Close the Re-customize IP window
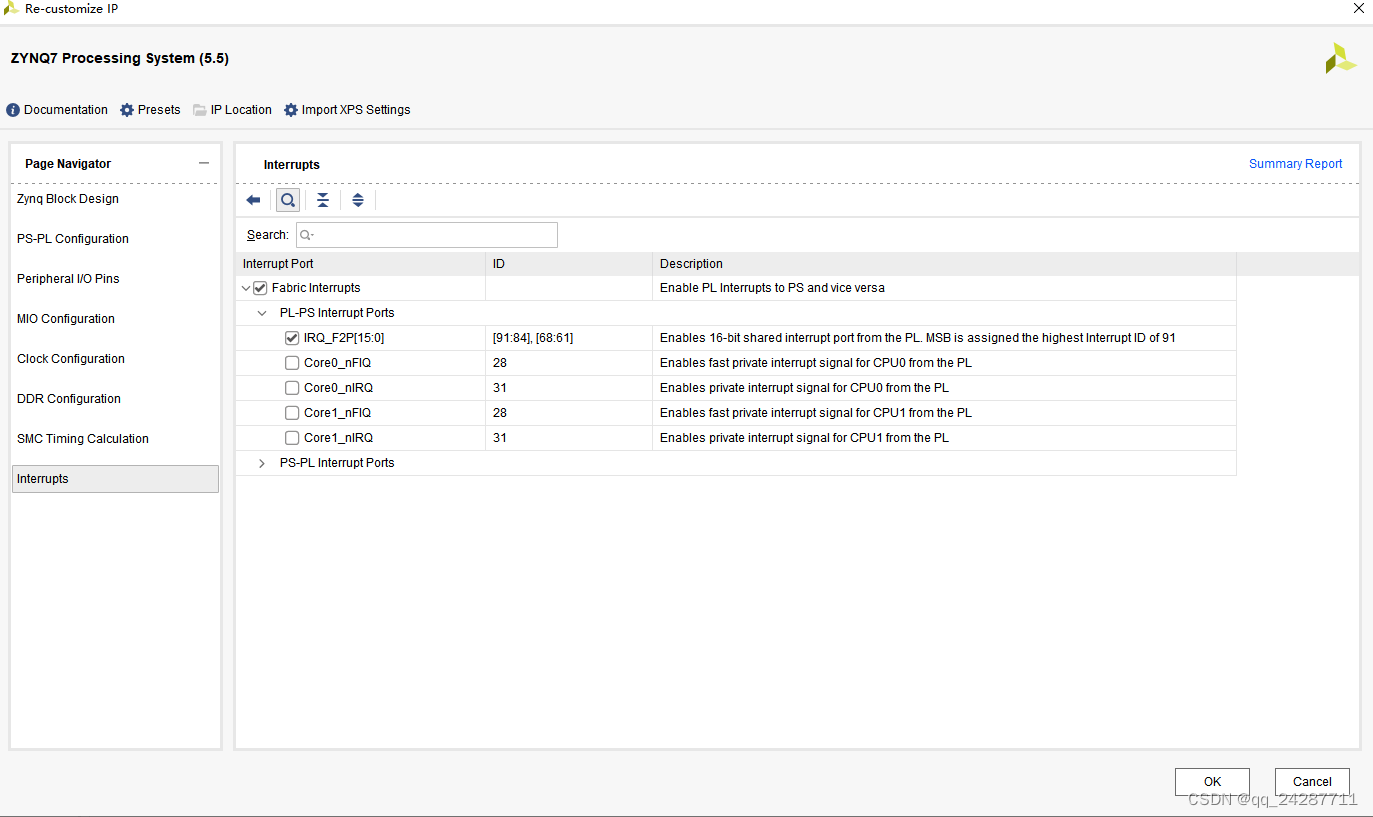Screen dimensions: 1373x817 coord(1358,9)
